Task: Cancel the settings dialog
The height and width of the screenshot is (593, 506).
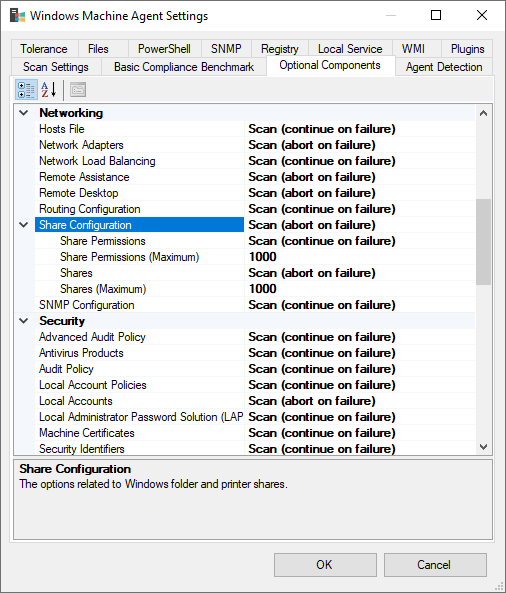Action: (x=435, y=565)
